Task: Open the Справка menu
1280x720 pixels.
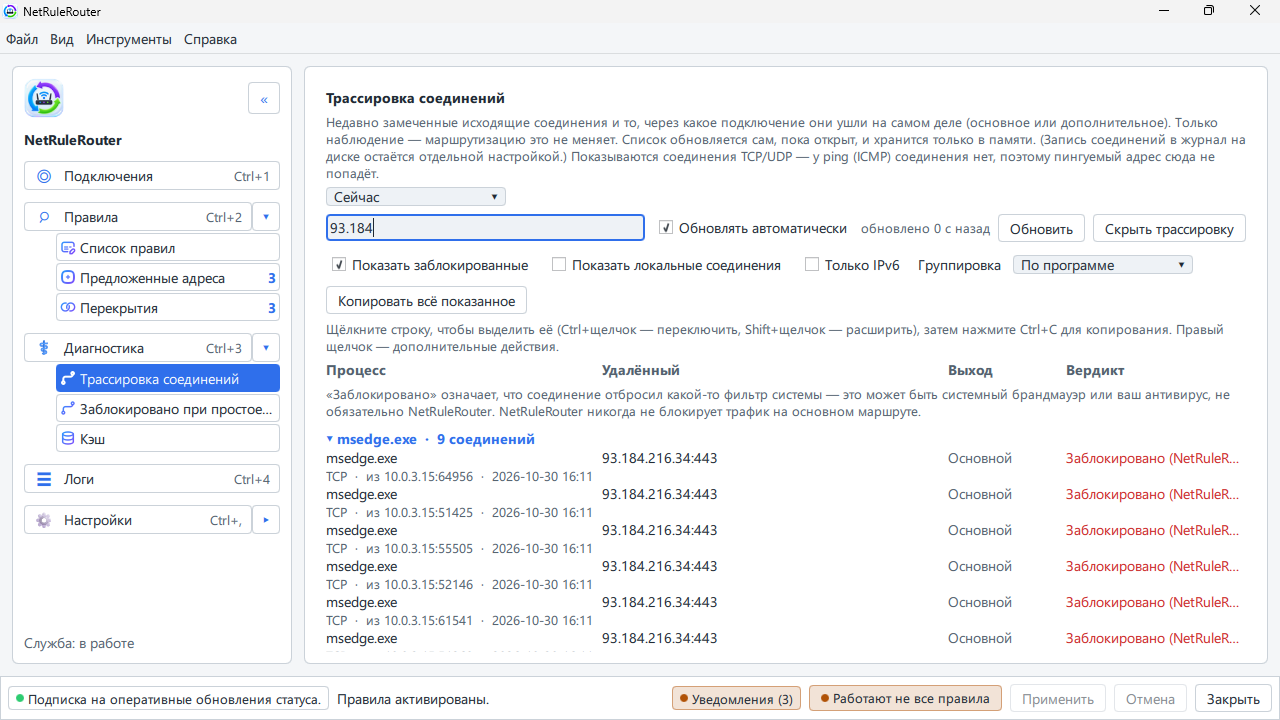Action: pos(211,40)
